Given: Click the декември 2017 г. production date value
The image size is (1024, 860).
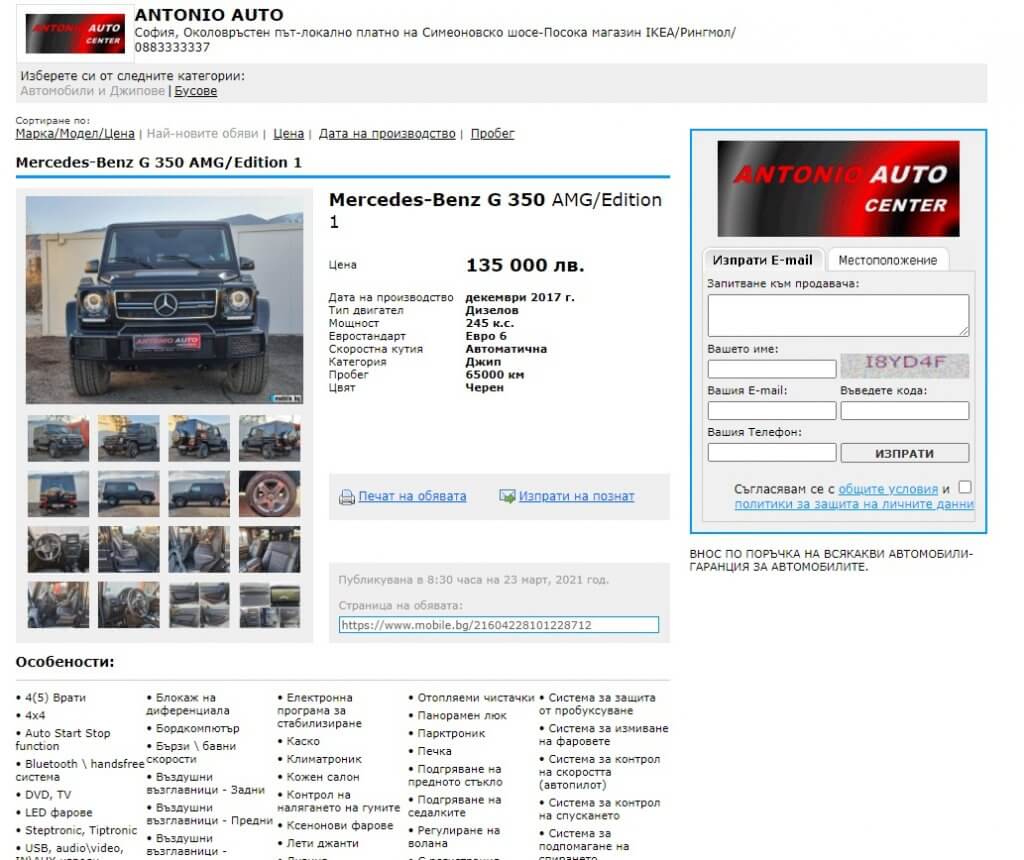Looking at the screenshot, I should [x=520, y=297].
